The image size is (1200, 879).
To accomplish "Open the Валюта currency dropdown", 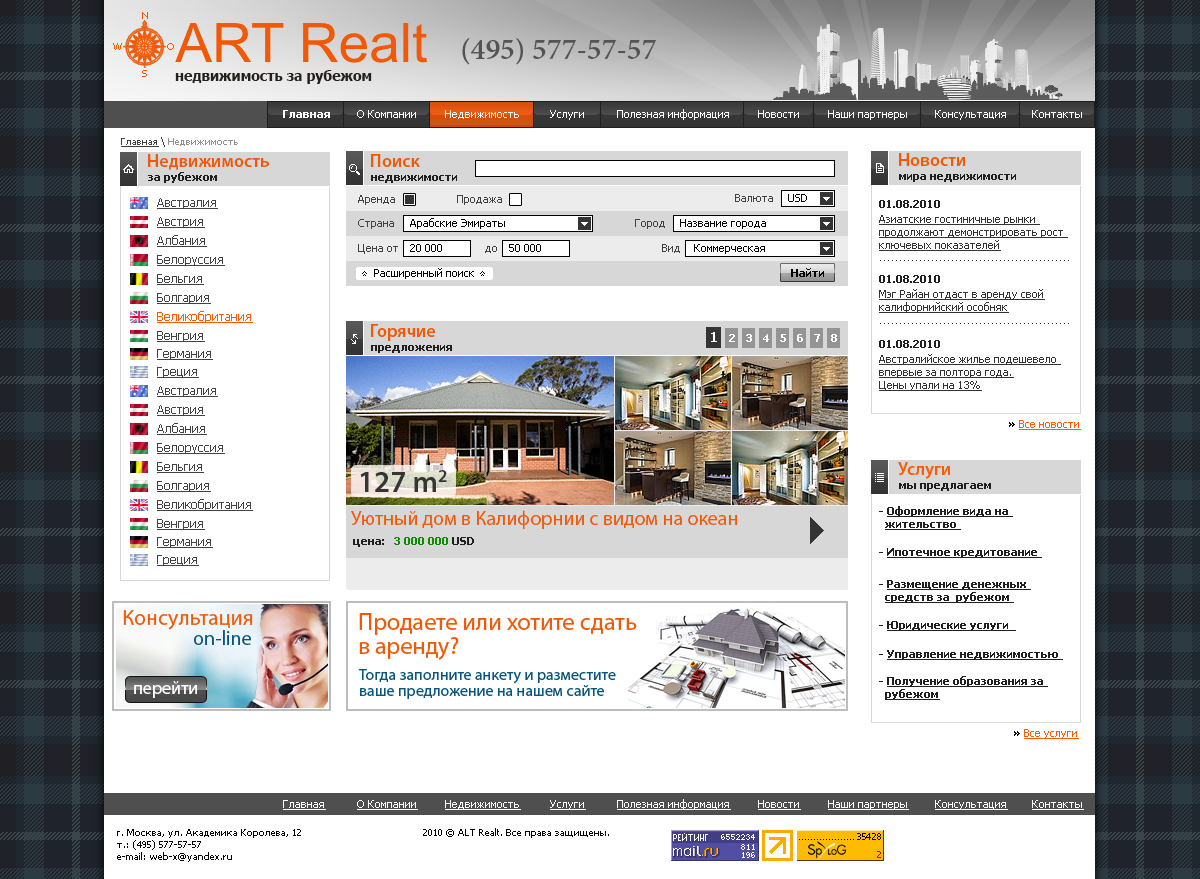I will tap(807, 199).
